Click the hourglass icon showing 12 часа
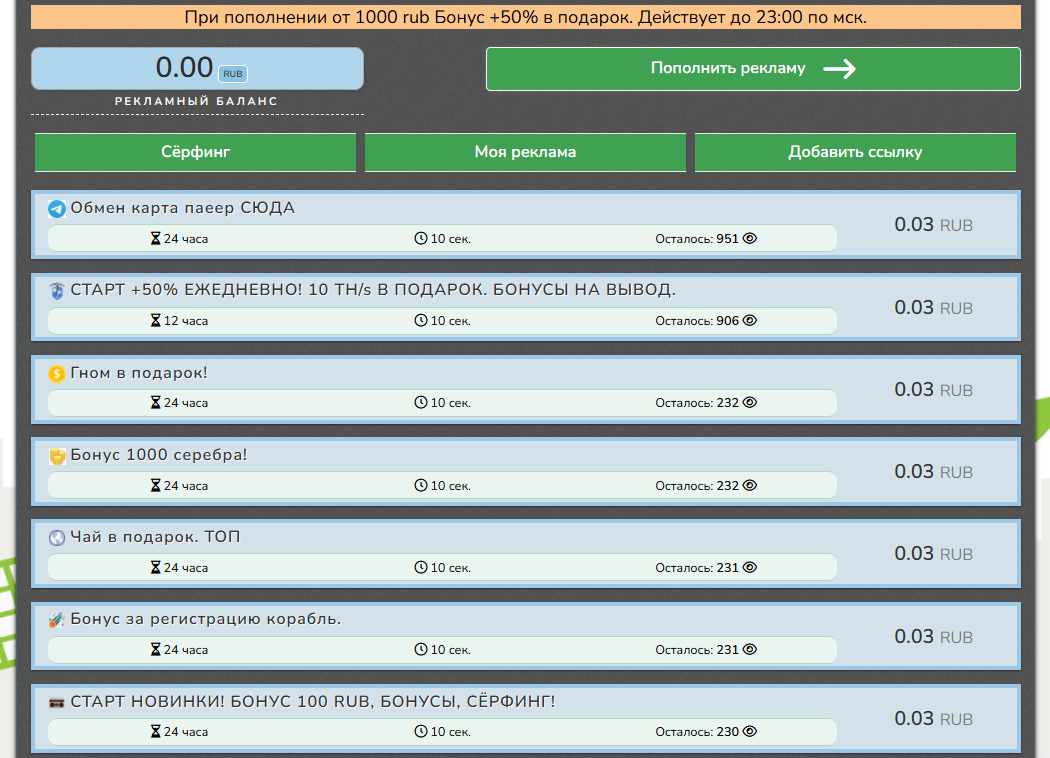 pos(155,321)
